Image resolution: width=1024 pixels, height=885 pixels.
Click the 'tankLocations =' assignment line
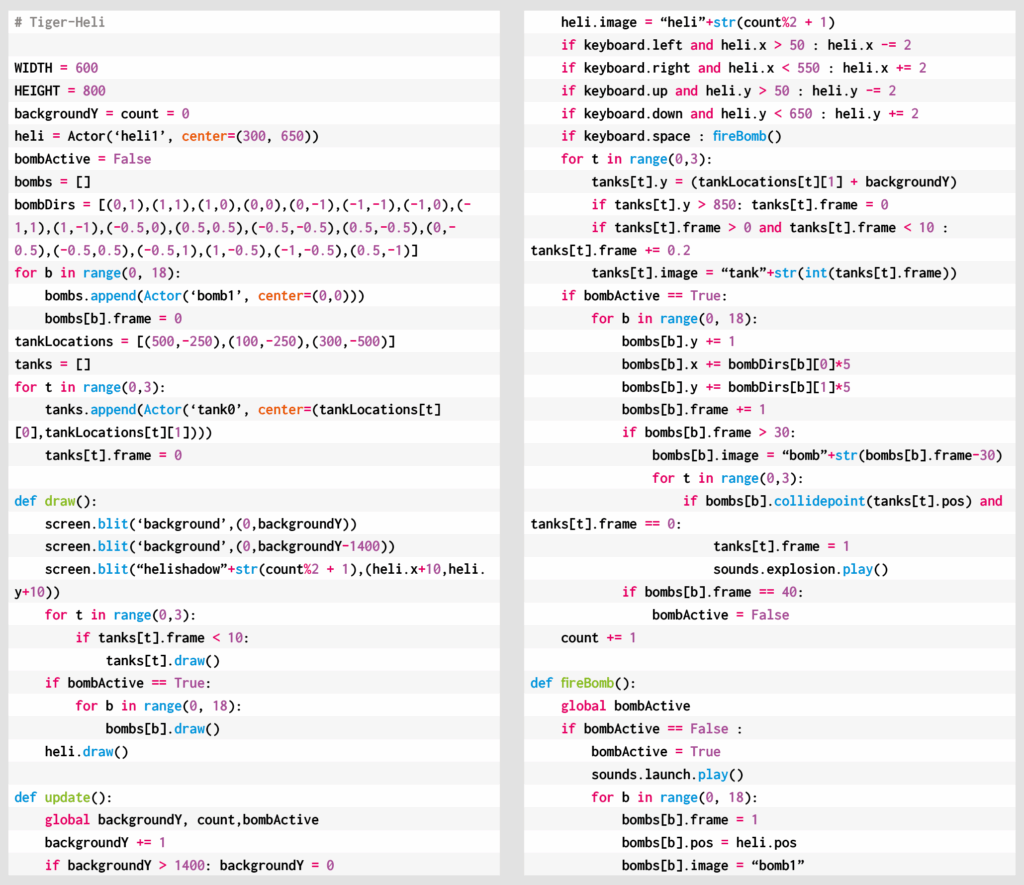[204, 342]
